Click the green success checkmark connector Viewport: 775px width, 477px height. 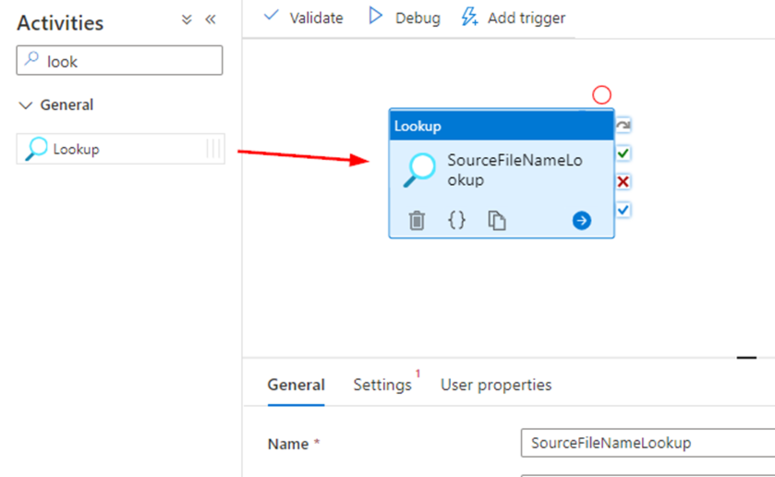623,153
